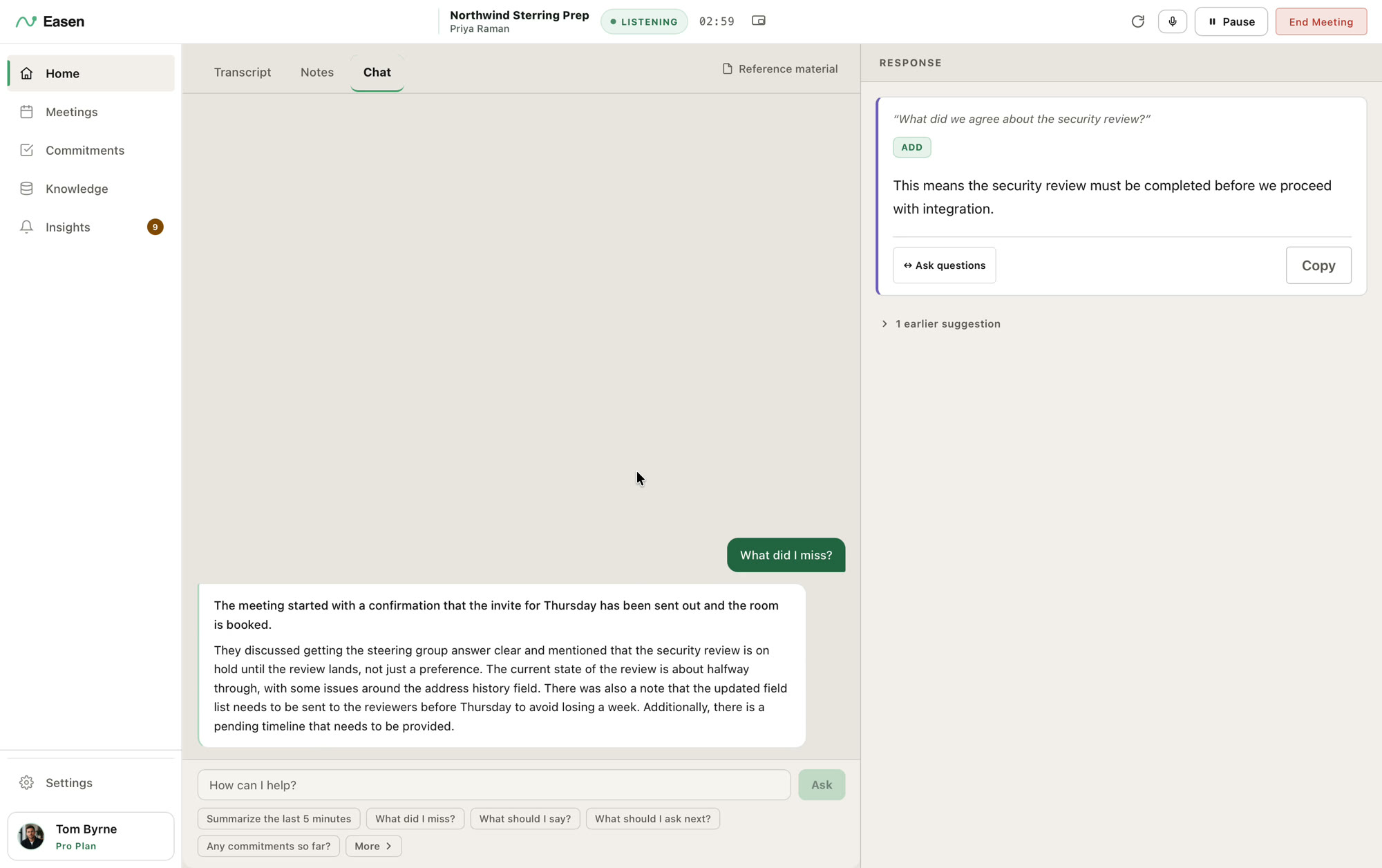Choose Summarize the last 5 minutes chip
Viewport: 1382px width, 868px height.
pos(278,819)
